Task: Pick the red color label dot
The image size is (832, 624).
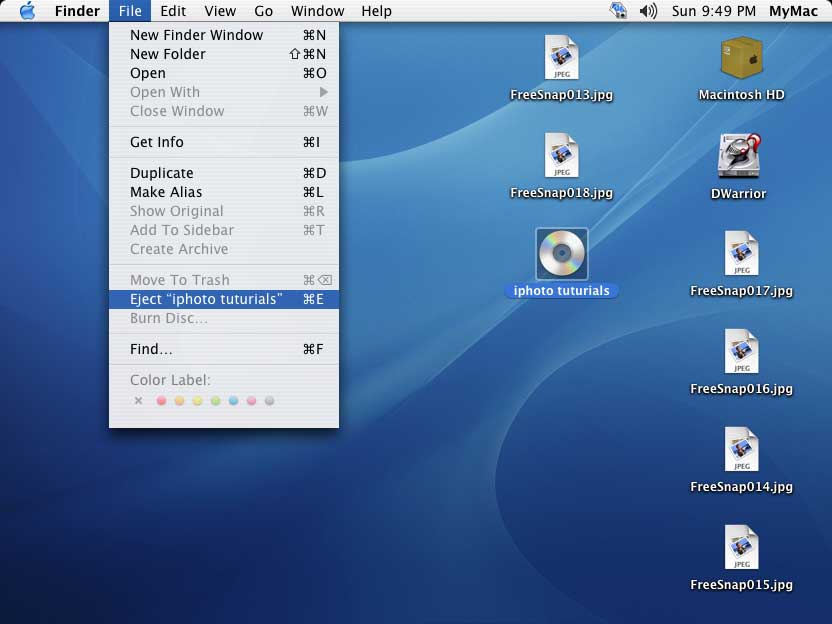Action: click(161, 401)
